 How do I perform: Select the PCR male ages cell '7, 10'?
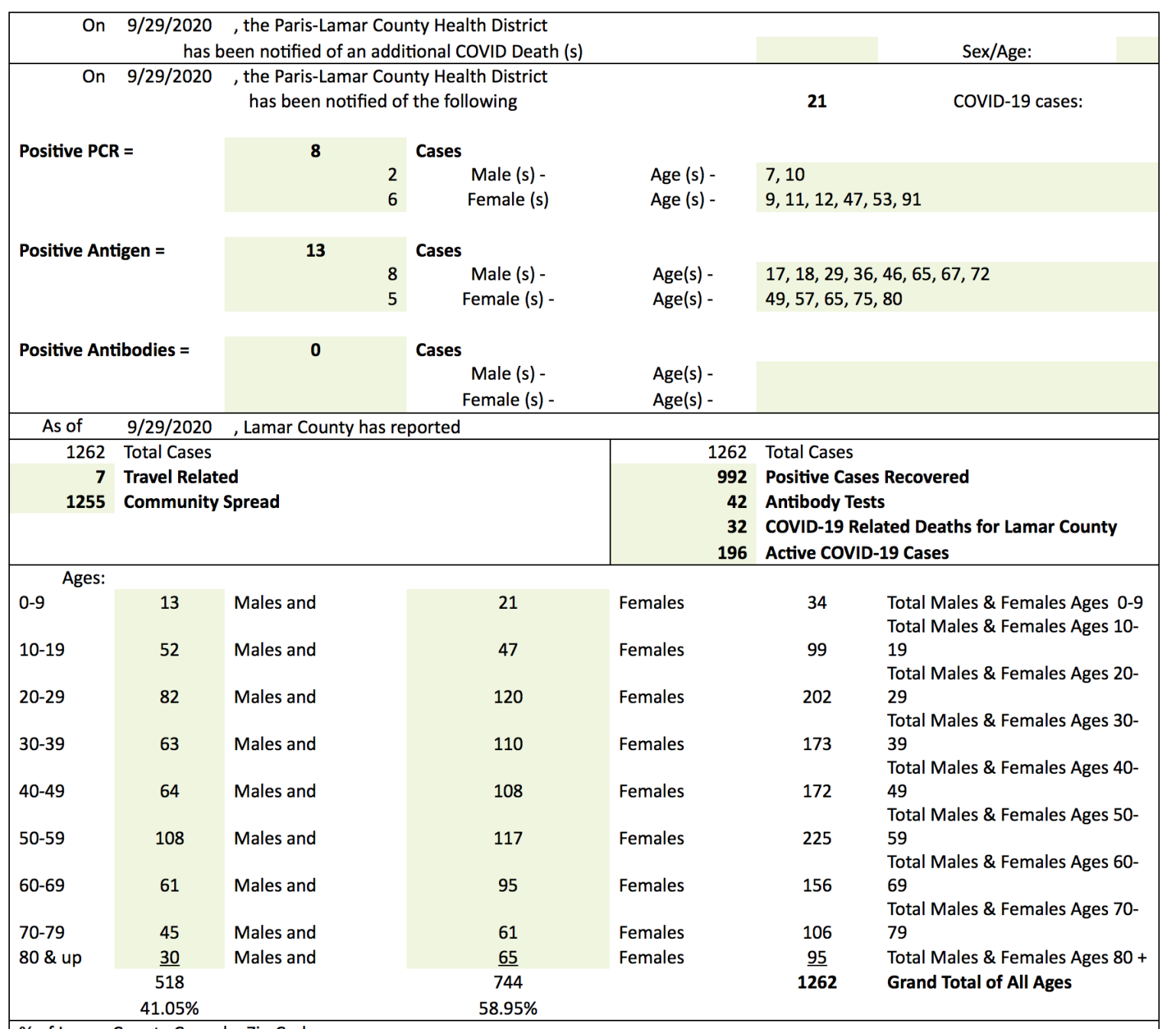(x=957, y=174)
